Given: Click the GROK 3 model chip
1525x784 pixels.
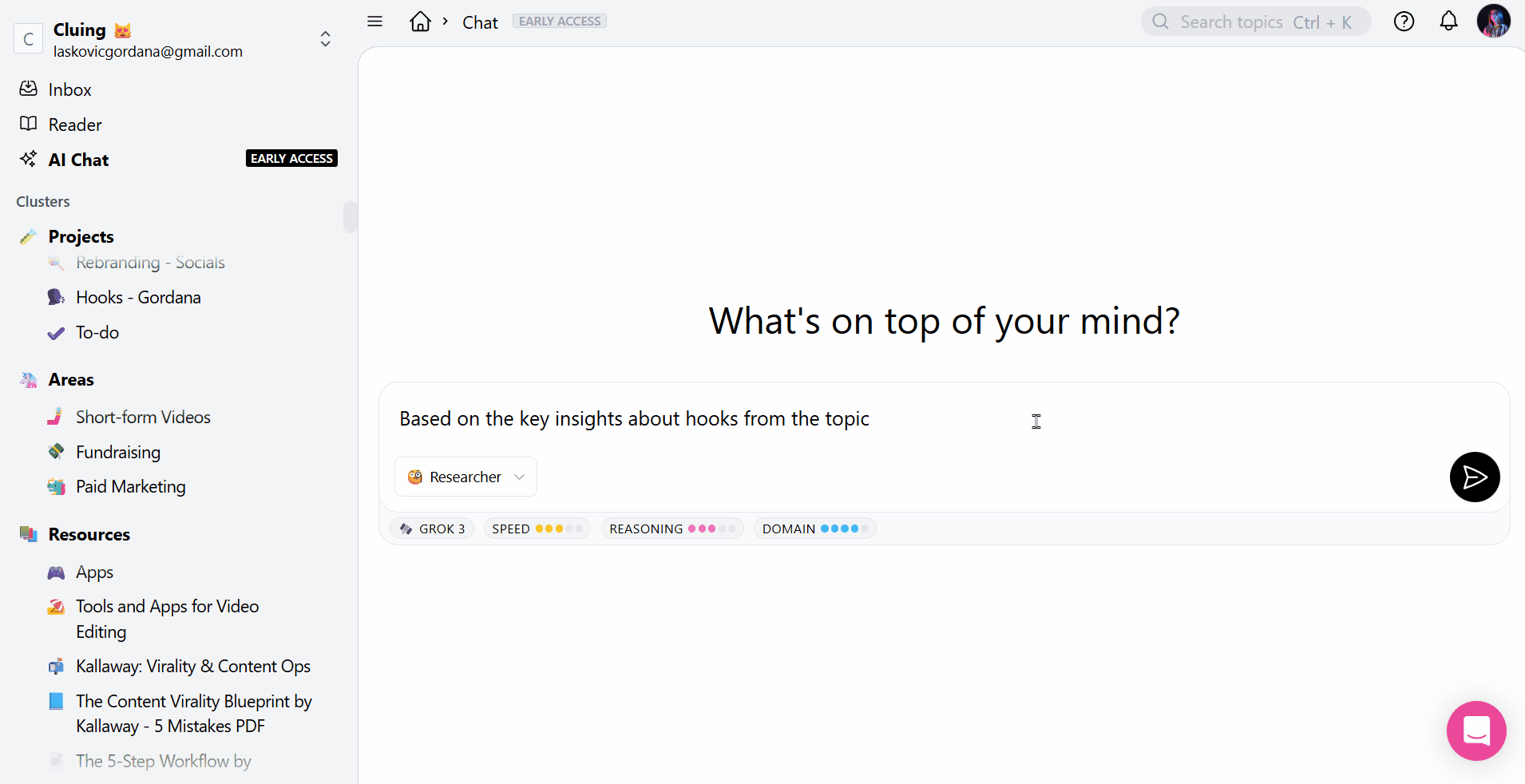Looking at the screenshot, I should tap(433, 529).
